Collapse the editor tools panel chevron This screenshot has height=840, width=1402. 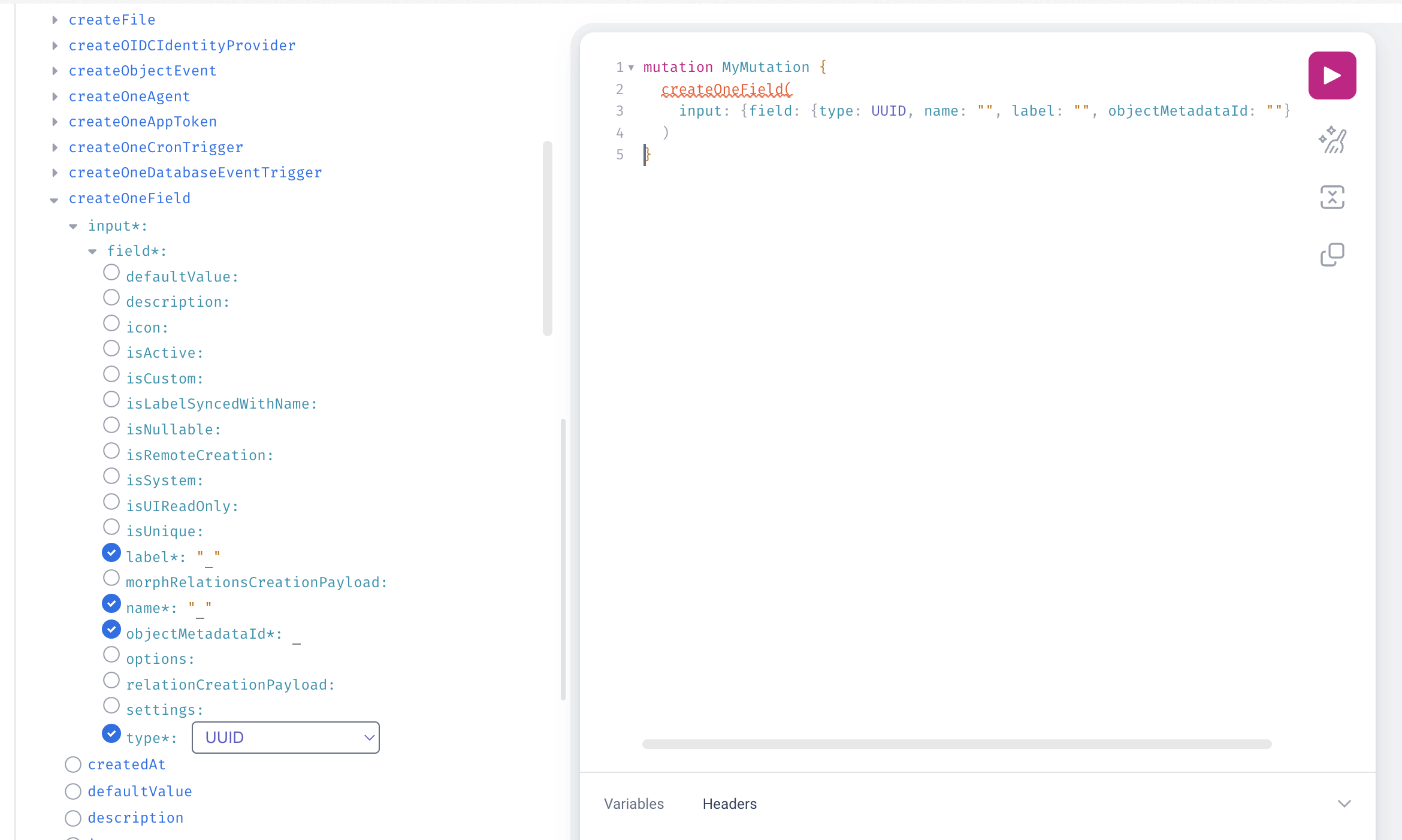point(1344,803)
